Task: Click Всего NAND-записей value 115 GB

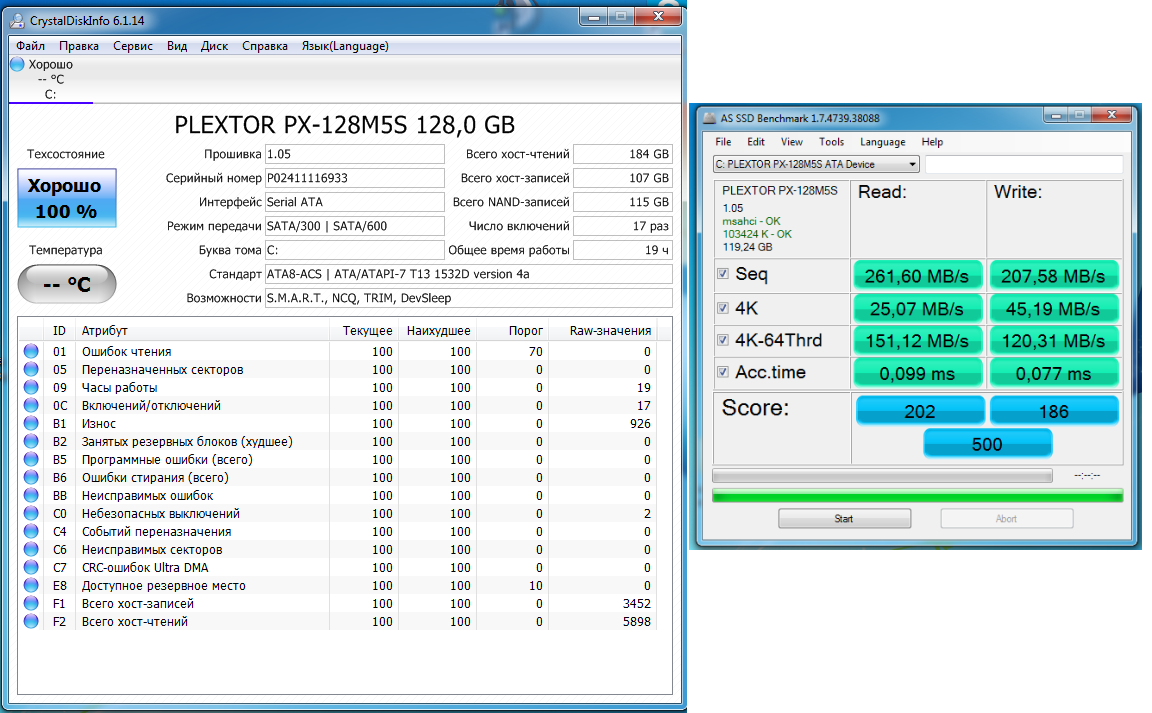Action: tap(622, 201)
